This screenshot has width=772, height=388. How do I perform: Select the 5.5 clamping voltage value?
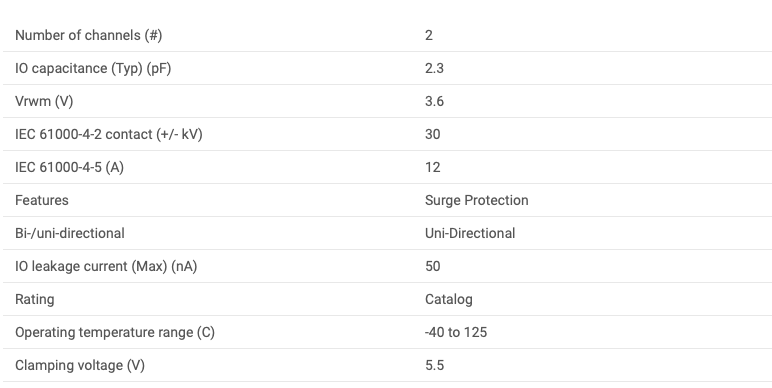point(434,365)
